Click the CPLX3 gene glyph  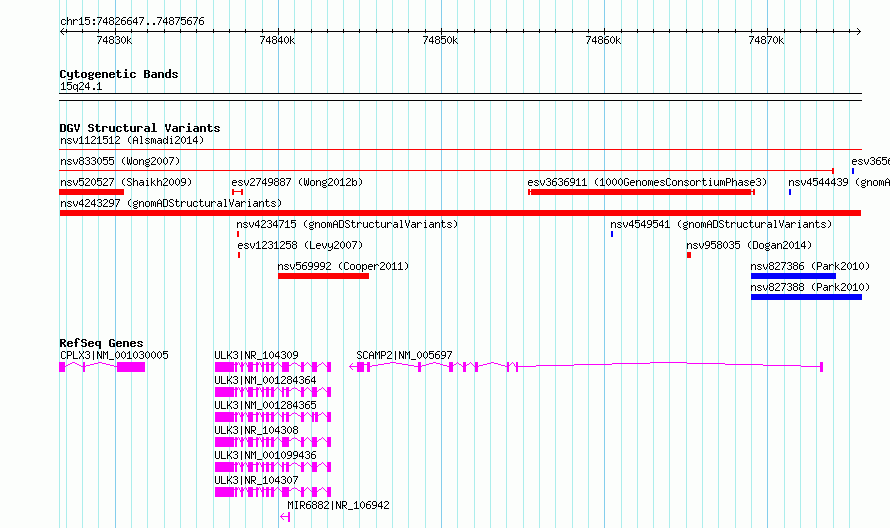102,367
